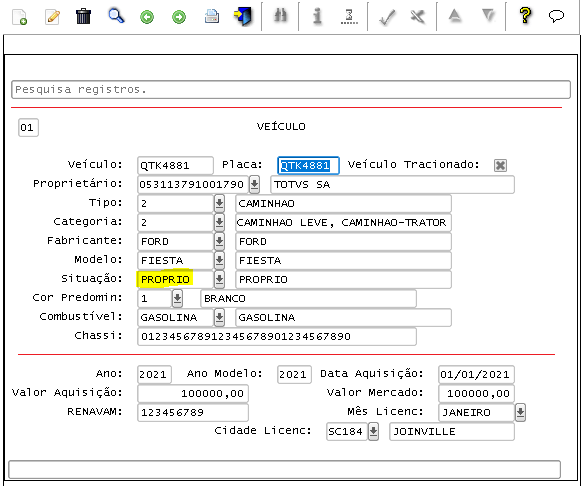Screen dimensions: 583x486
Task: Click the new record icon
Action: pyautogui.click(x=19, y=17)
